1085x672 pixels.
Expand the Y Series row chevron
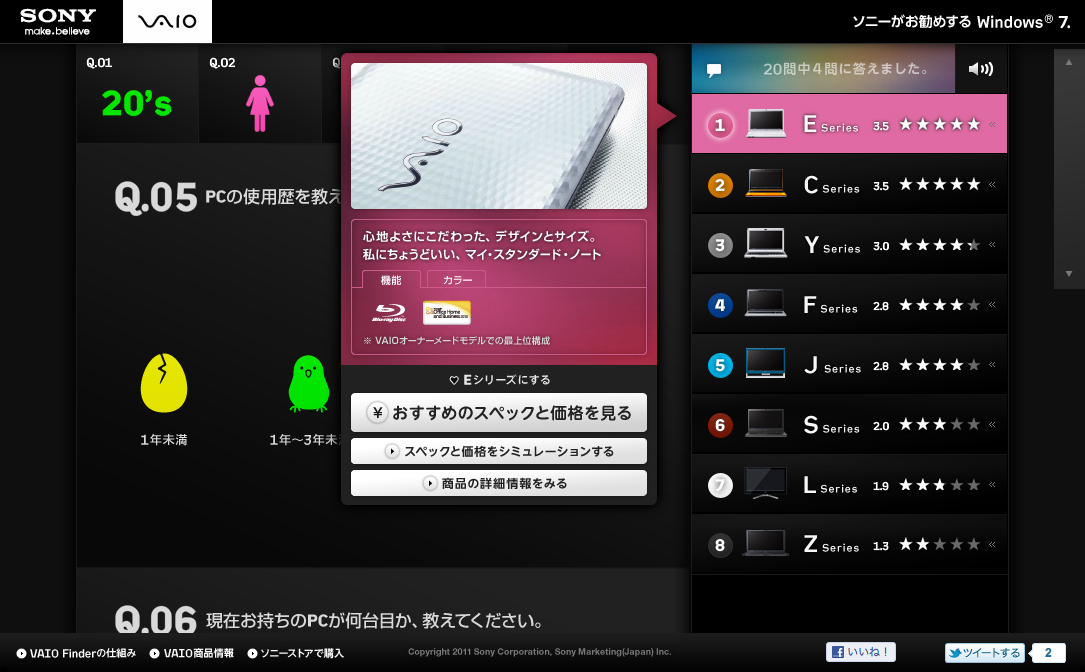[992, 245]
